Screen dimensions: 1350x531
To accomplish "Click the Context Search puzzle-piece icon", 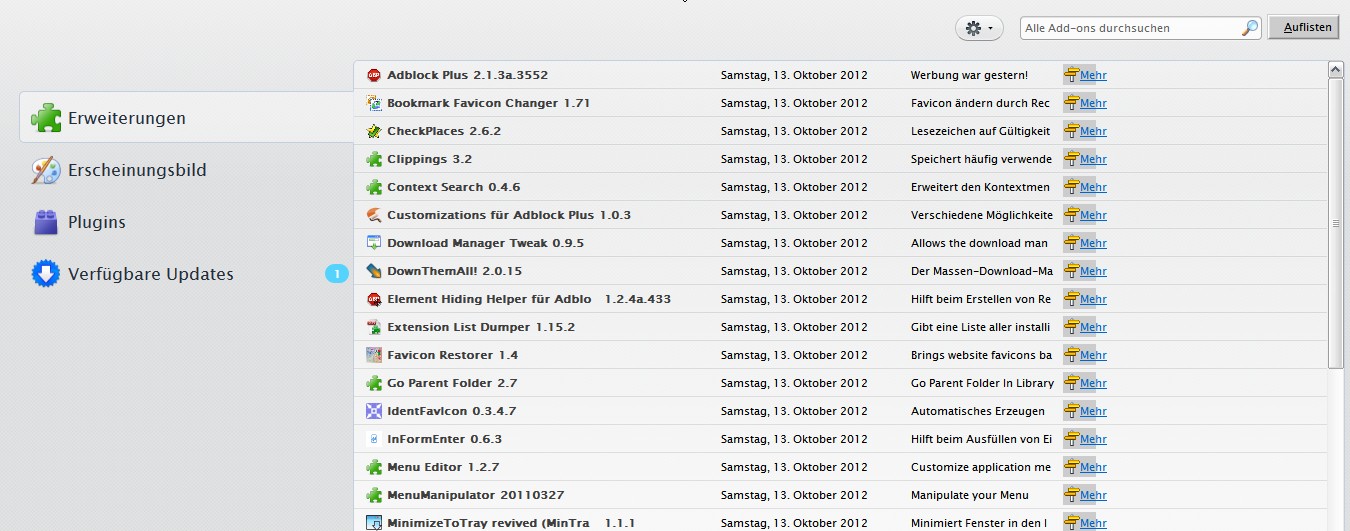I will tap(374, 187).
